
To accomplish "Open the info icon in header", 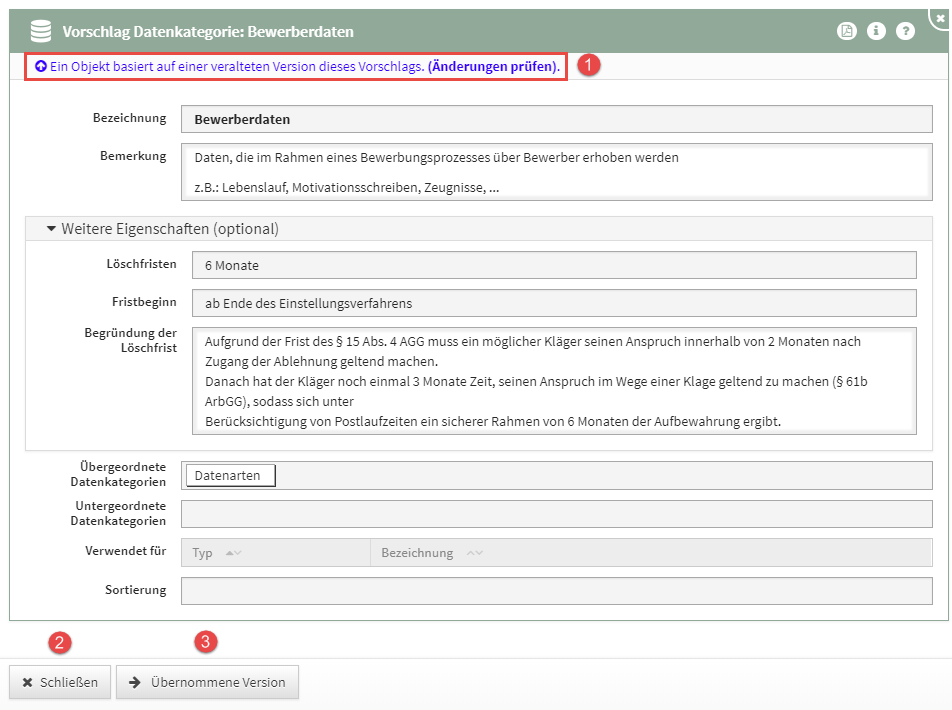I will (876, 31).
